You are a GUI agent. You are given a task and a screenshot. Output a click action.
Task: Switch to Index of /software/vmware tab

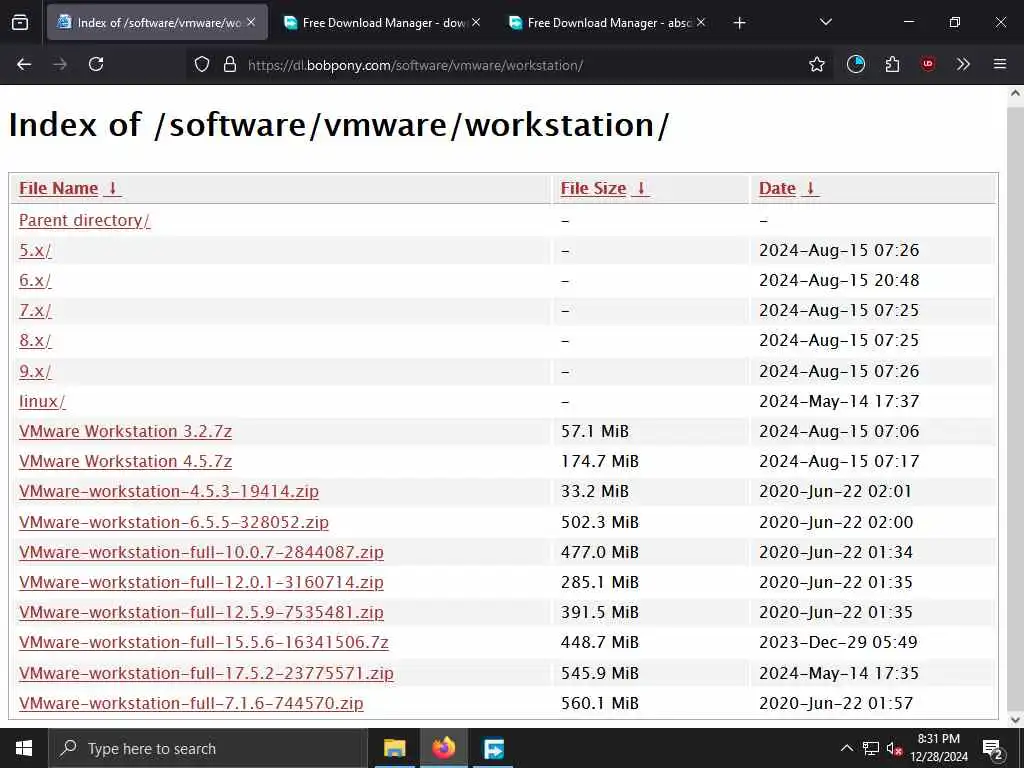tap(157, 22)
